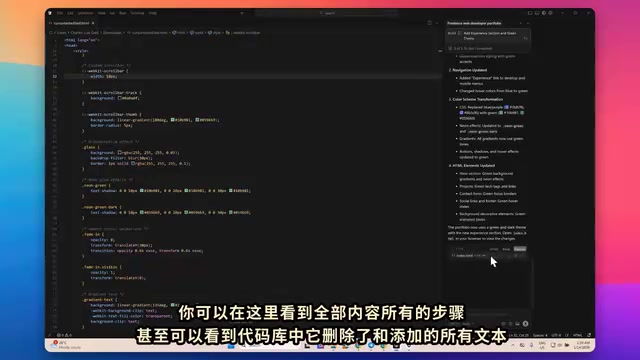Viewport: 640px width, 360px height.
Task: Expand the 1 File changes list
Action: point(458,249)
